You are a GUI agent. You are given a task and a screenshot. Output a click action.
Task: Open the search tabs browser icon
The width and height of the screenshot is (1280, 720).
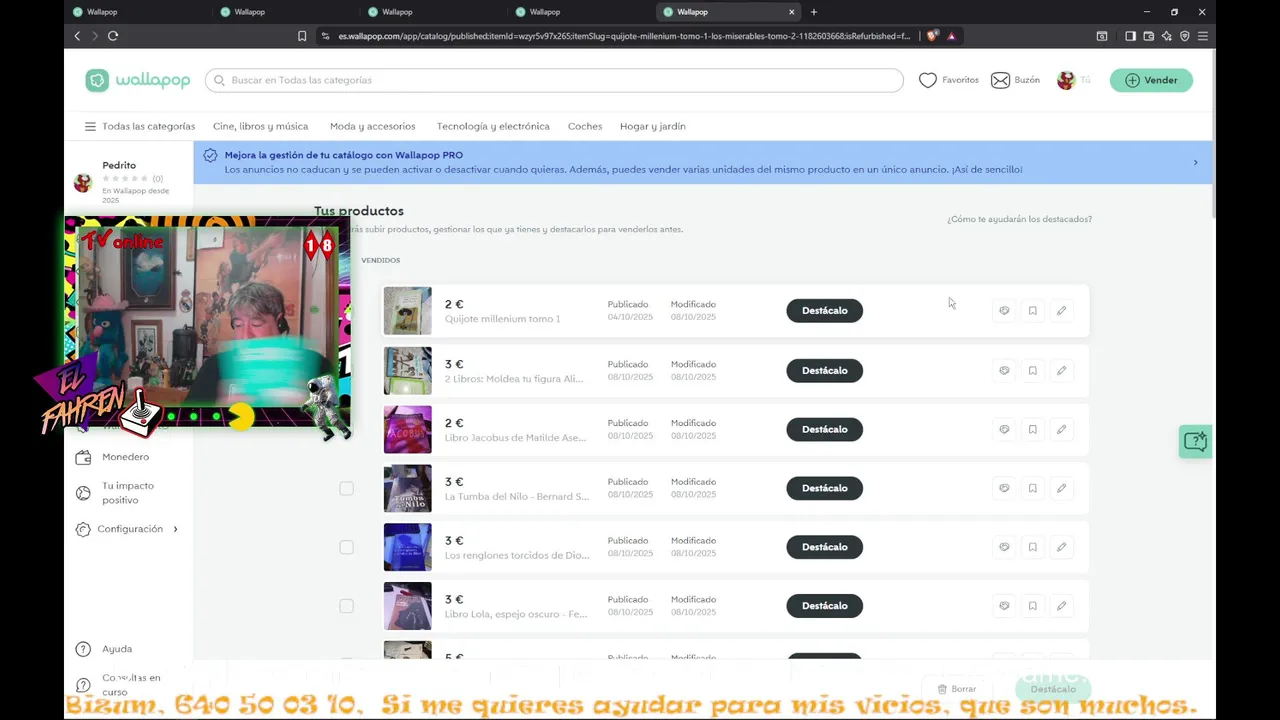(1101, 36)
